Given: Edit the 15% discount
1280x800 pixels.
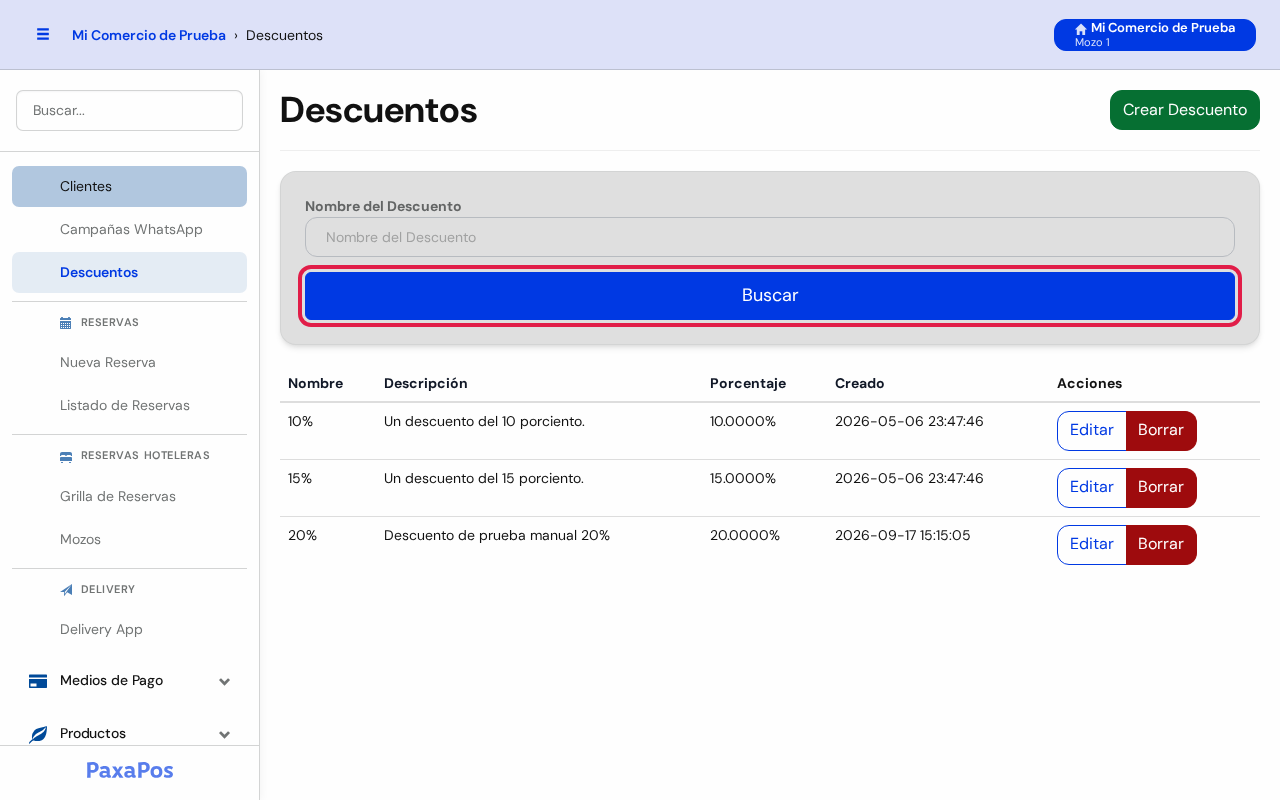Looking at the screenshot, I should click(1092, 488).
